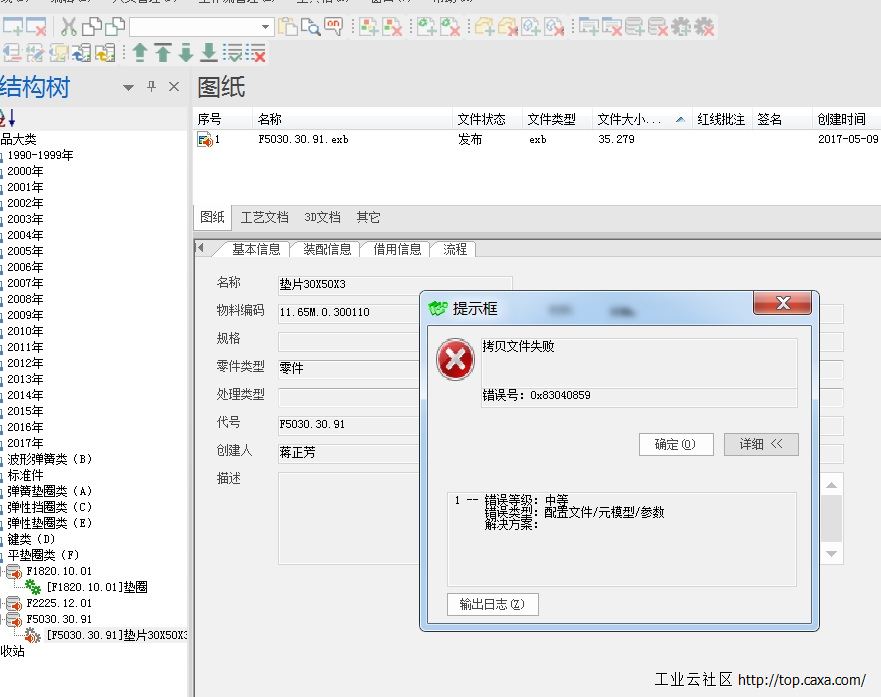Image resolution: width=881 pixels, height=697 pixels.
Task: Click the 创建人 field 蒋正芳
Action: pos(349,452)
